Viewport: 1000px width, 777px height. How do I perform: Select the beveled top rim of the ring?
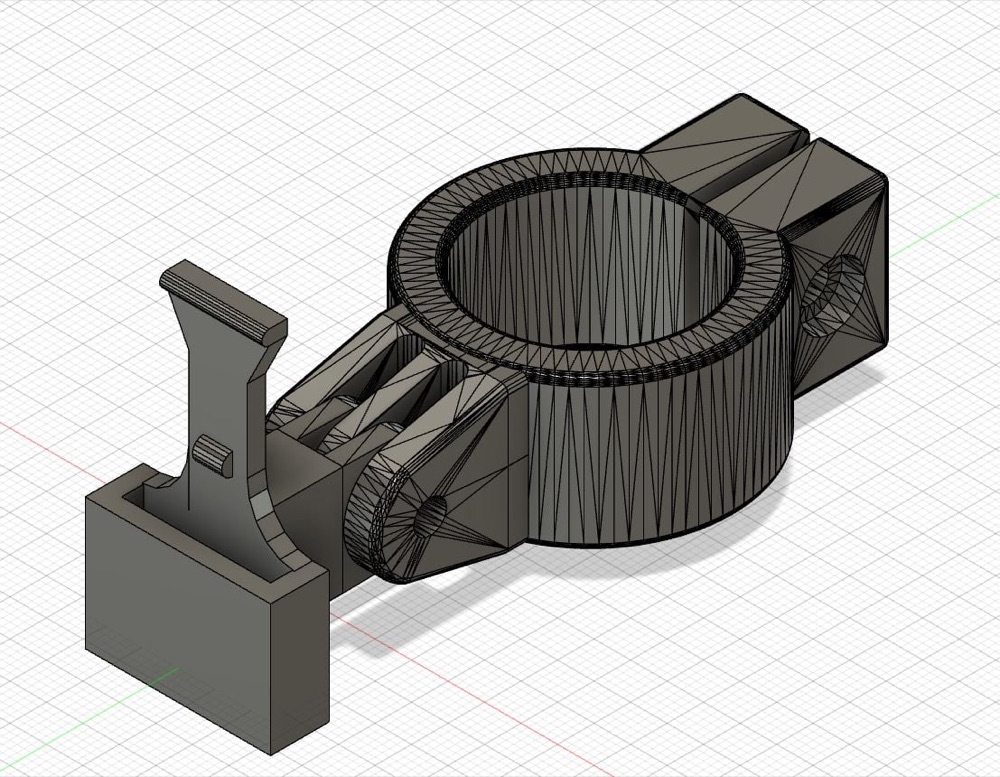590,267
